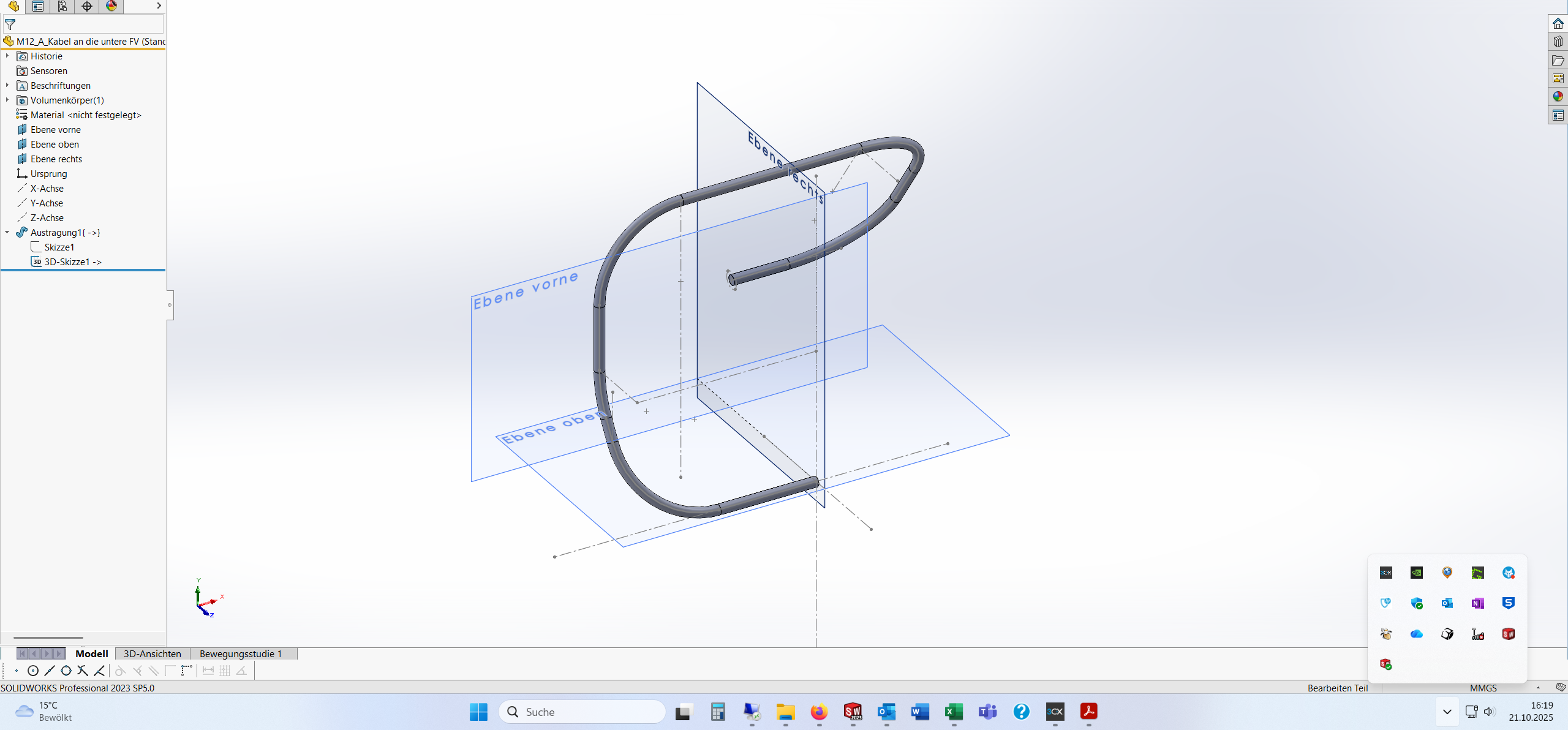The width and height of the screenshot is (1568, 730).
Task: Toggle the point snap option
Action: coord(17,671)
